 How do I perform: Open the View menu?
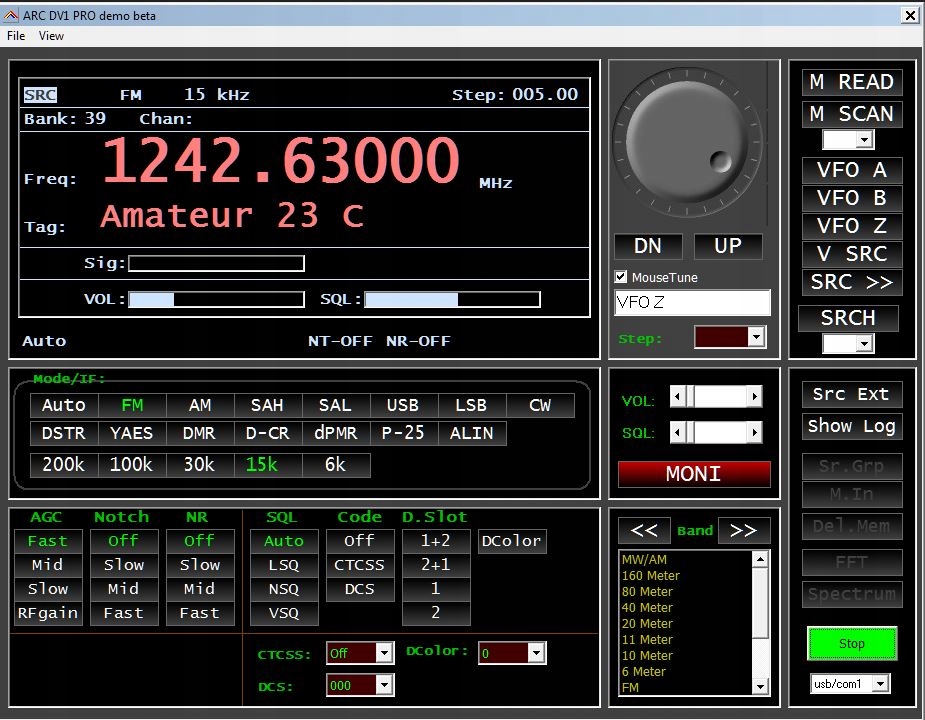point(51,36)
